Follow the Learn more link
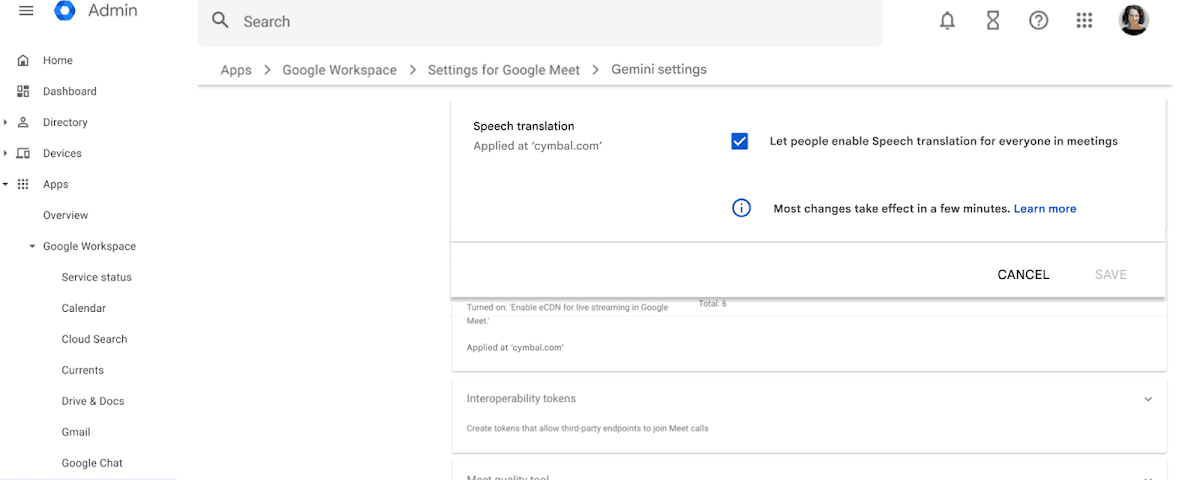The image size is (1200, 480). [1045, 208]
